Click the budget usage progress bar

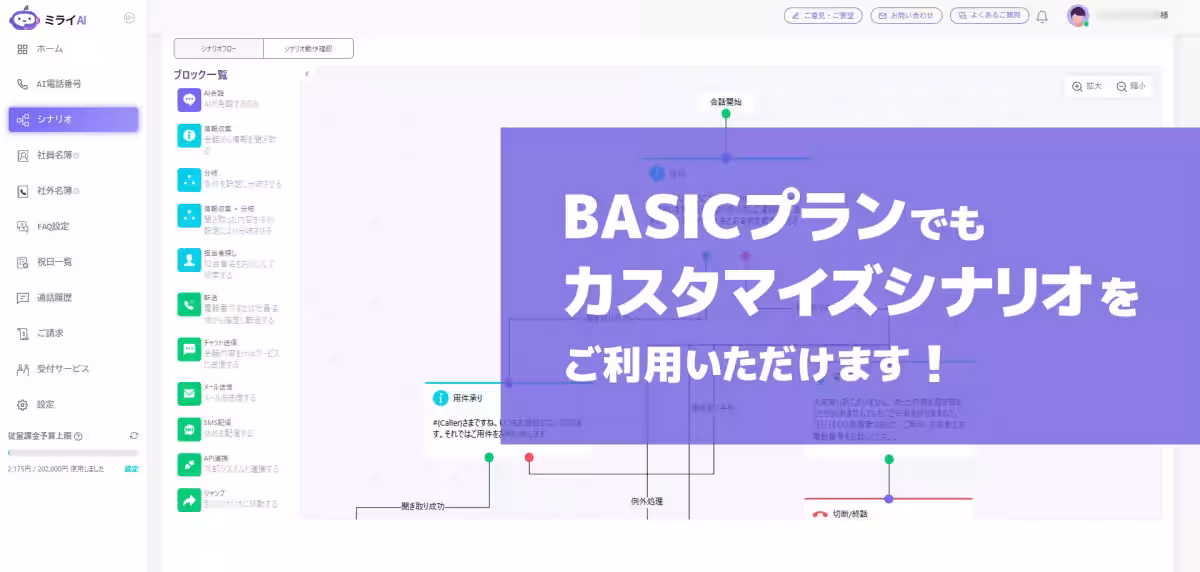pyautogui.click(x=73, y=453)
